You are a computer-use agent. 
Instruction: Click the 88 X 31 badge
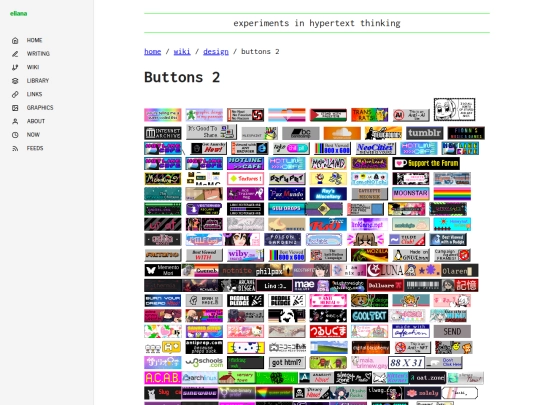tap(406, 362)
